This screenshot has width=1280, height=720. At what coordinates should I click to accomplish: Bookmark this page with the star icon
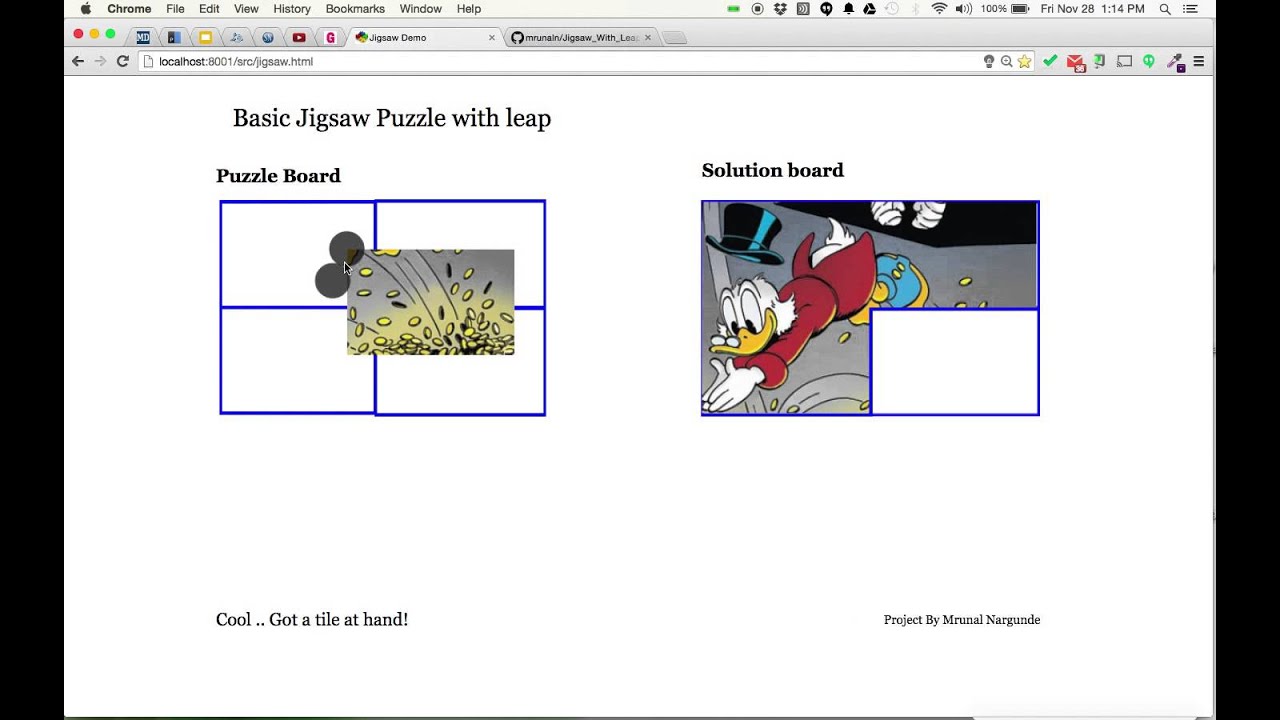(1025, 61)
